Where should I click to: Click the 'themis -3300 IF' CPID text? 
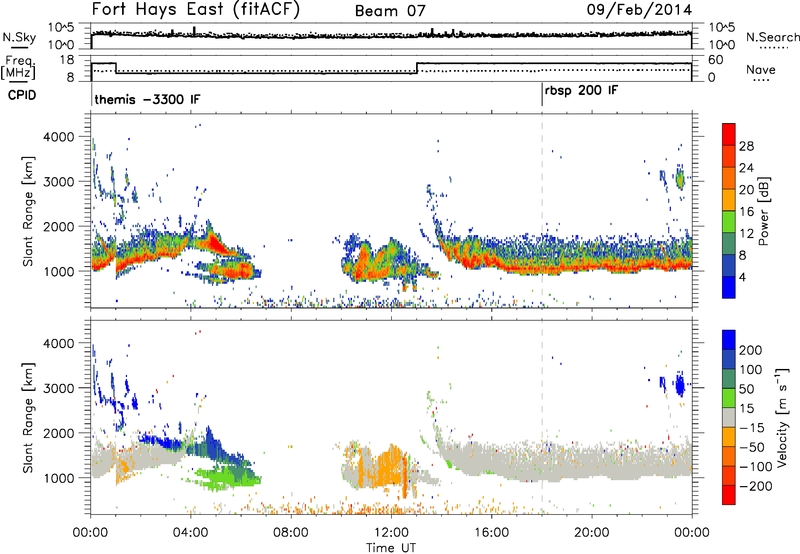click(147, 99)
